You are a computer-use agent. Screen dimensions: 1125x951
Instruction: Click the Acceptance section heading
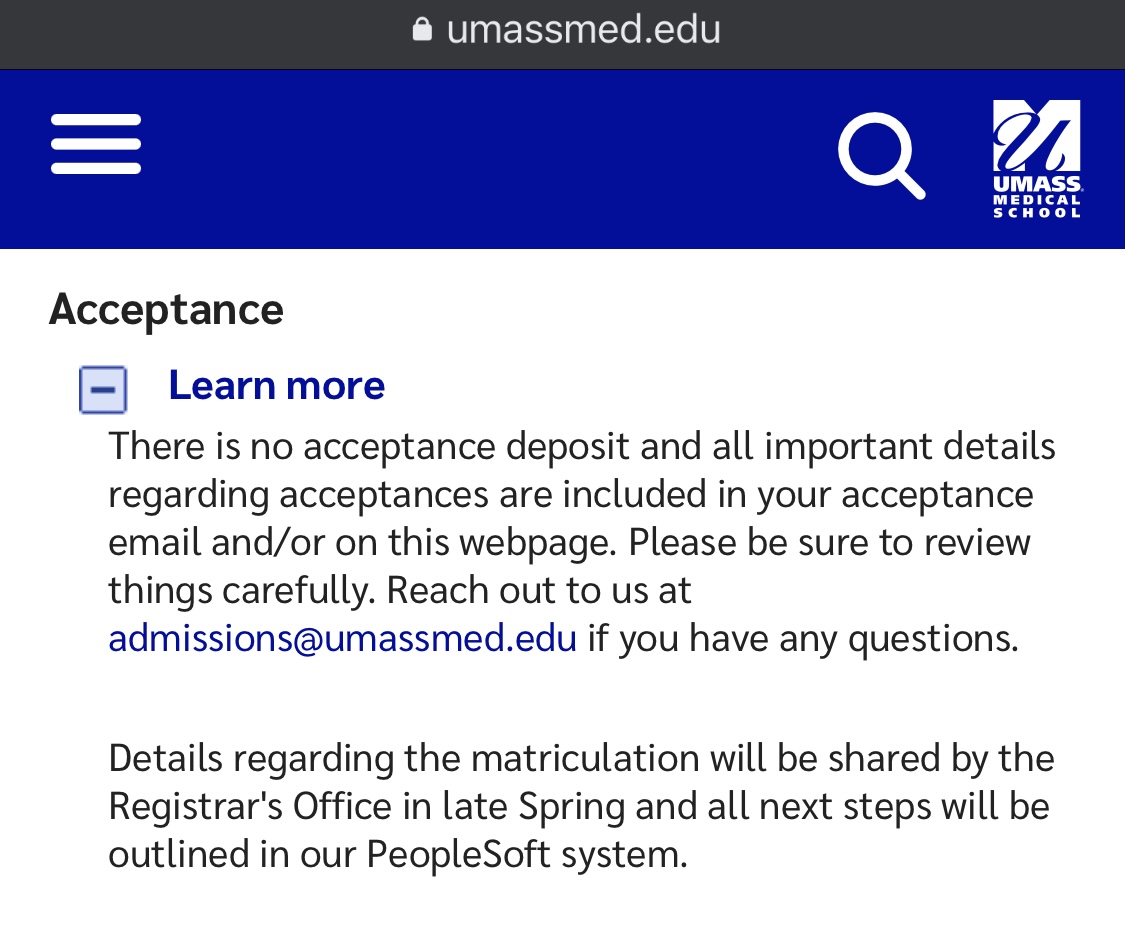[166, 310]
